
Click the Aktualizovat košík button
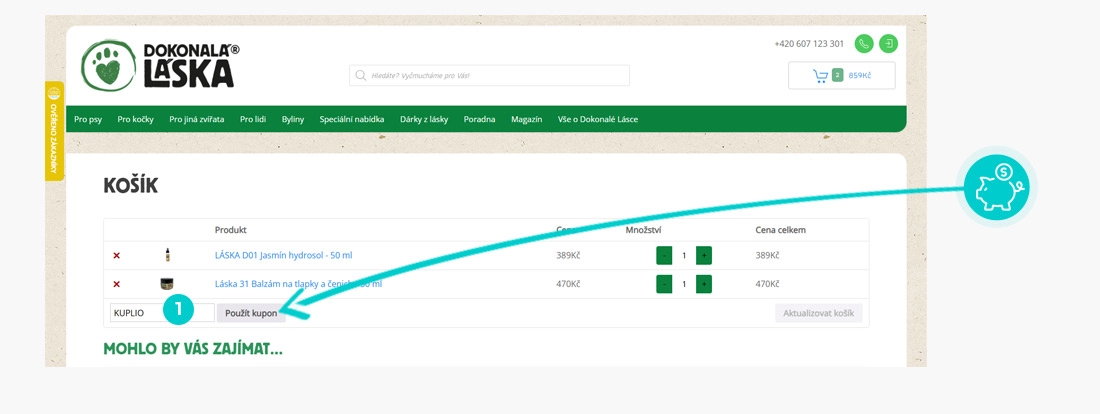(819, 313)
